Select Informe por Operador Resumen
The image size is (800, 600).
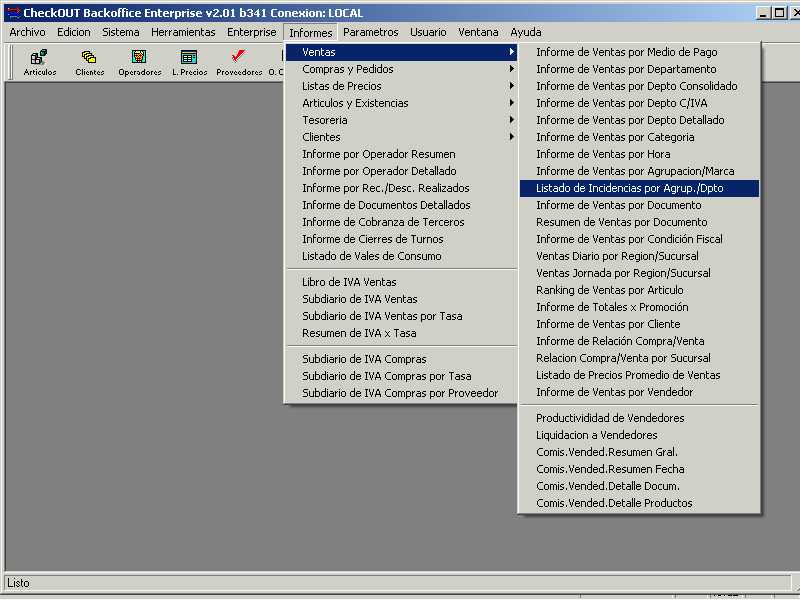pos(401,154)
